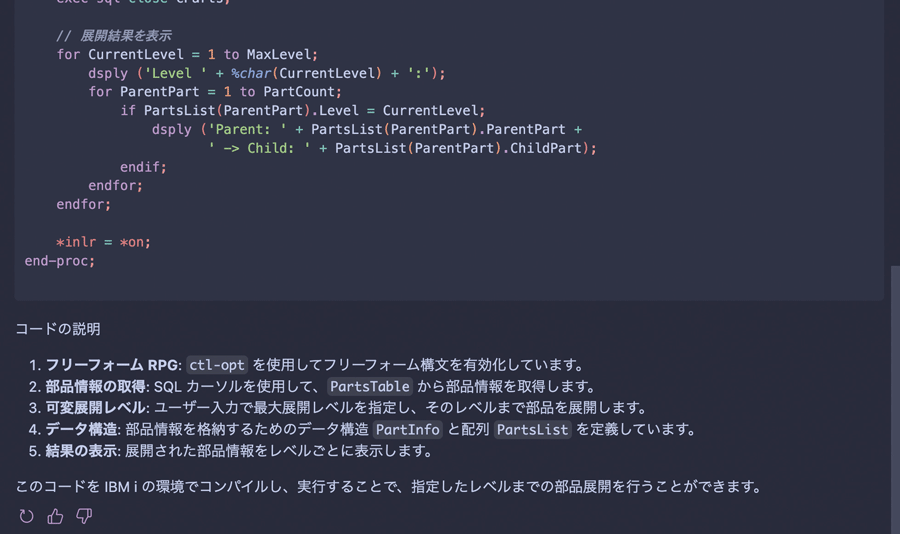Viewport: 900px width, 534px height.
Task: Click the bold データ構造 list item
Action: click(x=81, y=429)
